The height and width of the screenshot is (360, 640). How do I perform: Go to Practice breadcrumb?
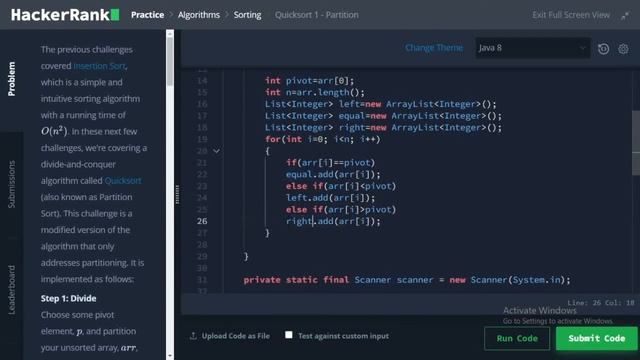click(147, 15)
